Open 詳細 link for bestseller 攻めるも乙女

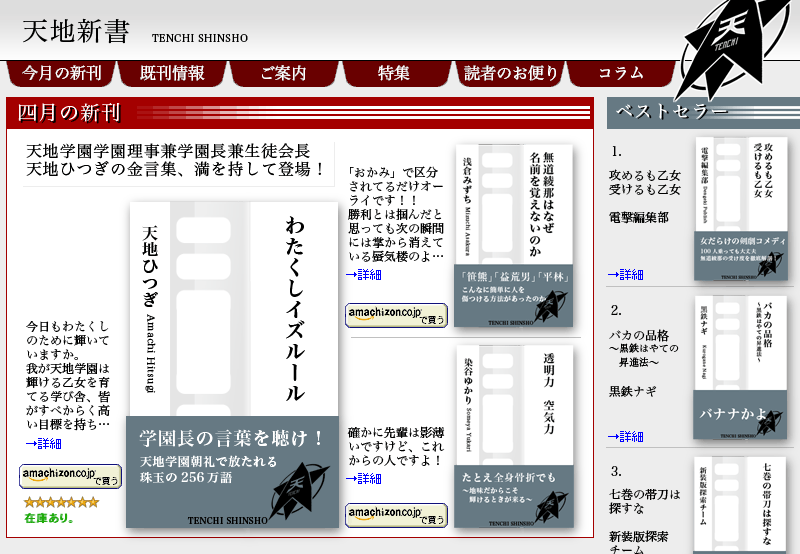(x=626, y=274)
